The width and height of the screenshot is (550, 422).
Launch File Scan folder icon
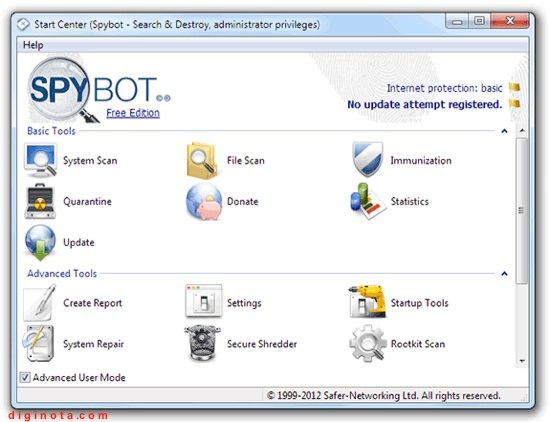point(203,160)
